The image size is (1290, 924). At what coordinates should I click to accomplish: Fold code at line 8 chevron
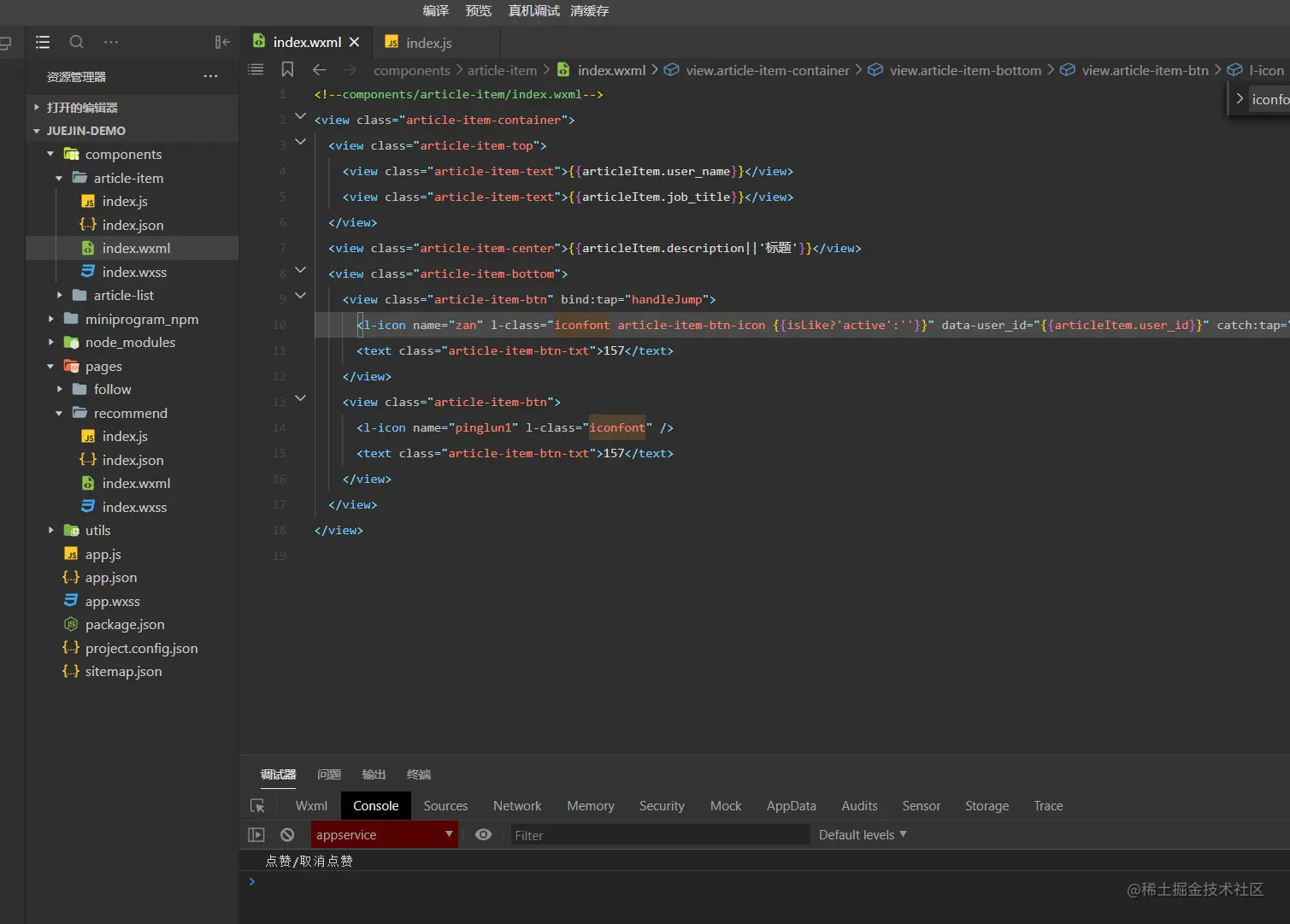tap(300, 269)
